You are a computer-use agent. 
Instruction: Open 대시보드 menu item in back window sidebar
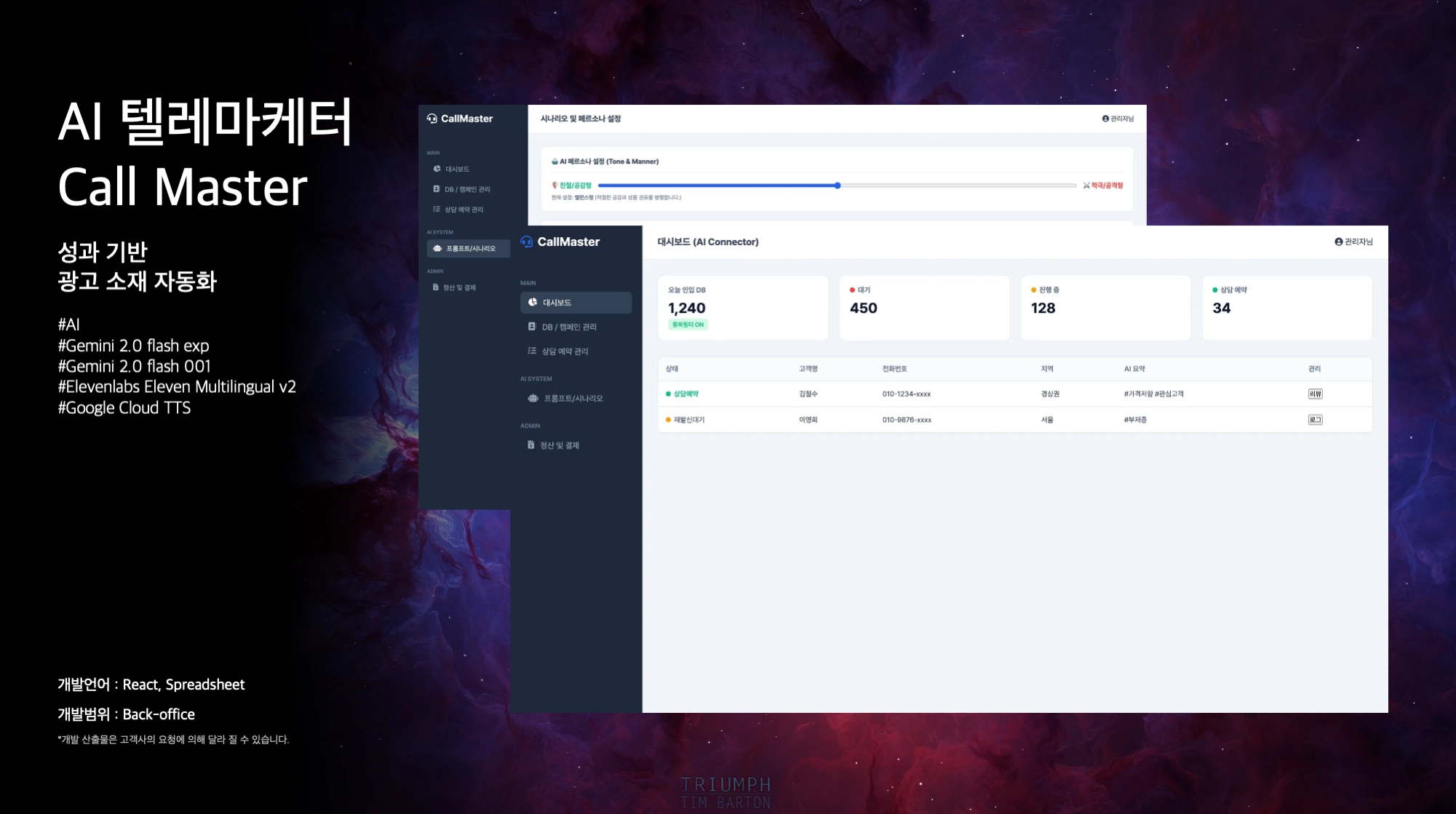(457, 169)
